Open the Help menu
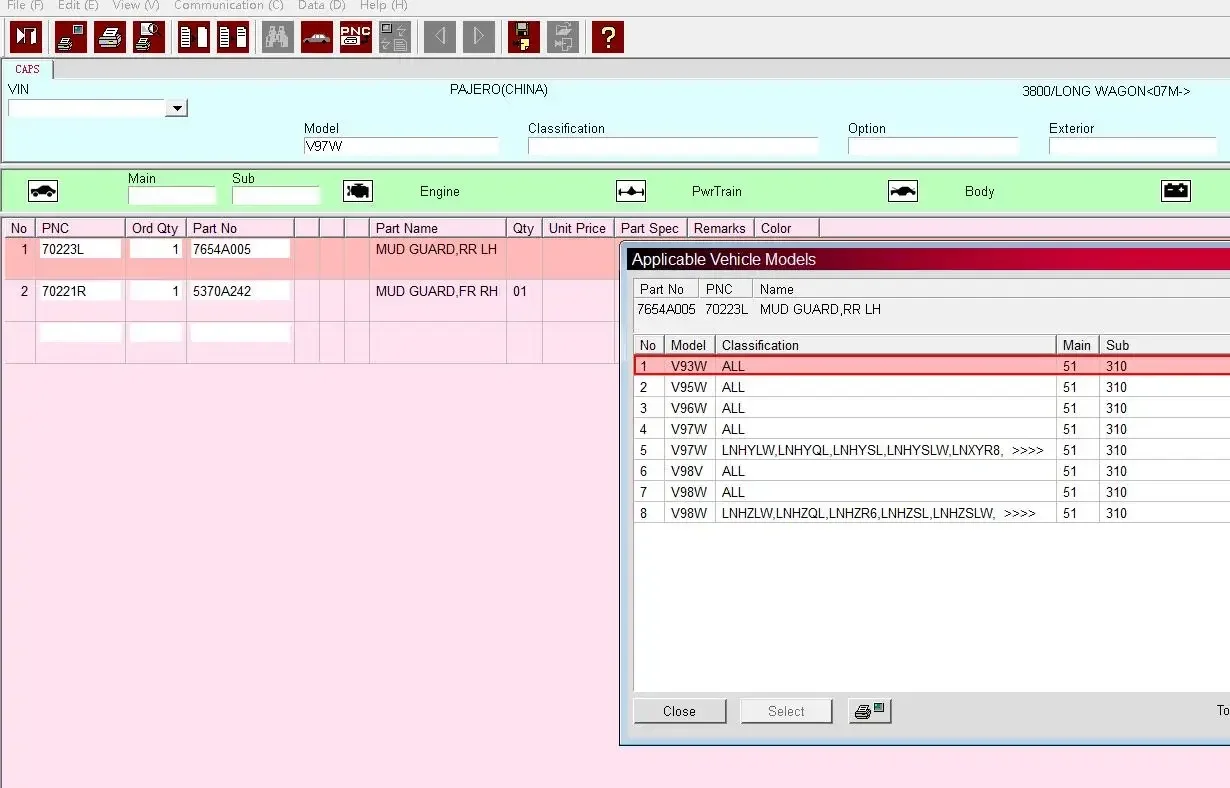 384,5
